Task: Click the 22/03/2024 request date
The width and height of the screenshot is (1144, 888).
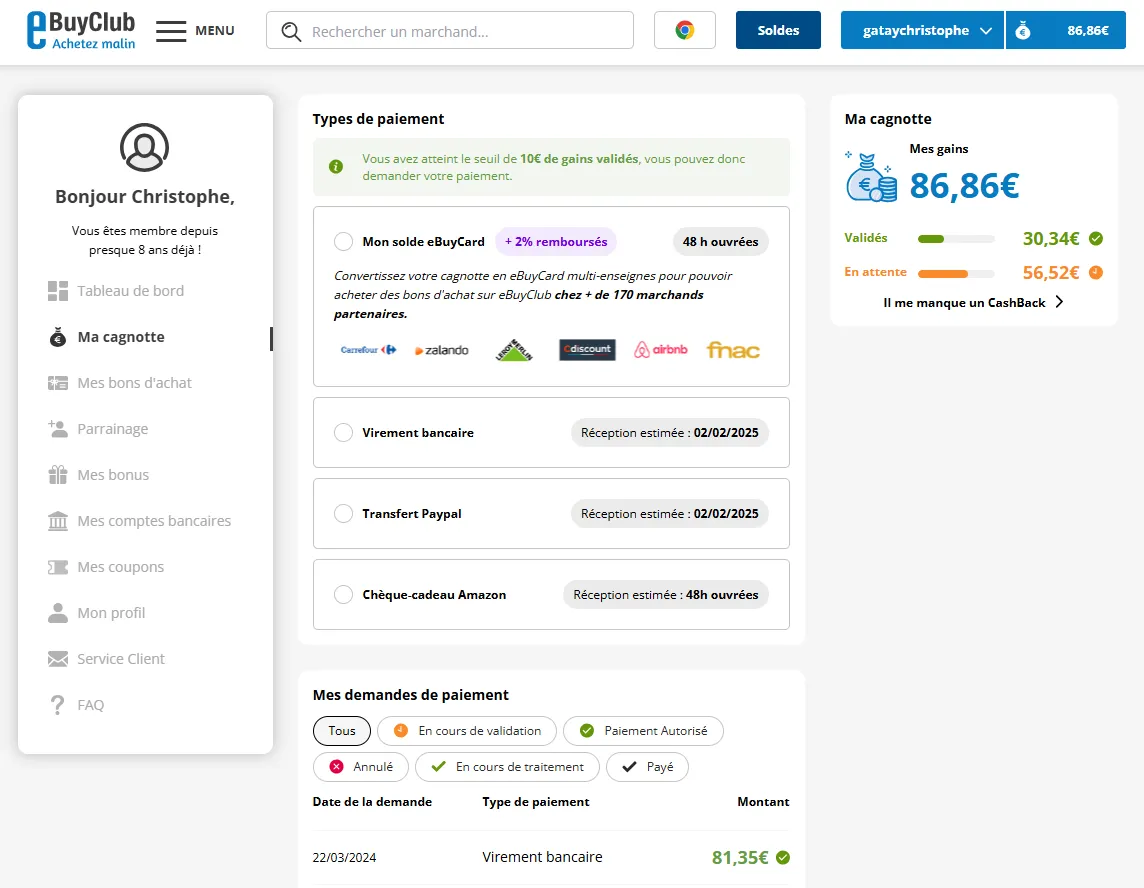Action: 344,858
